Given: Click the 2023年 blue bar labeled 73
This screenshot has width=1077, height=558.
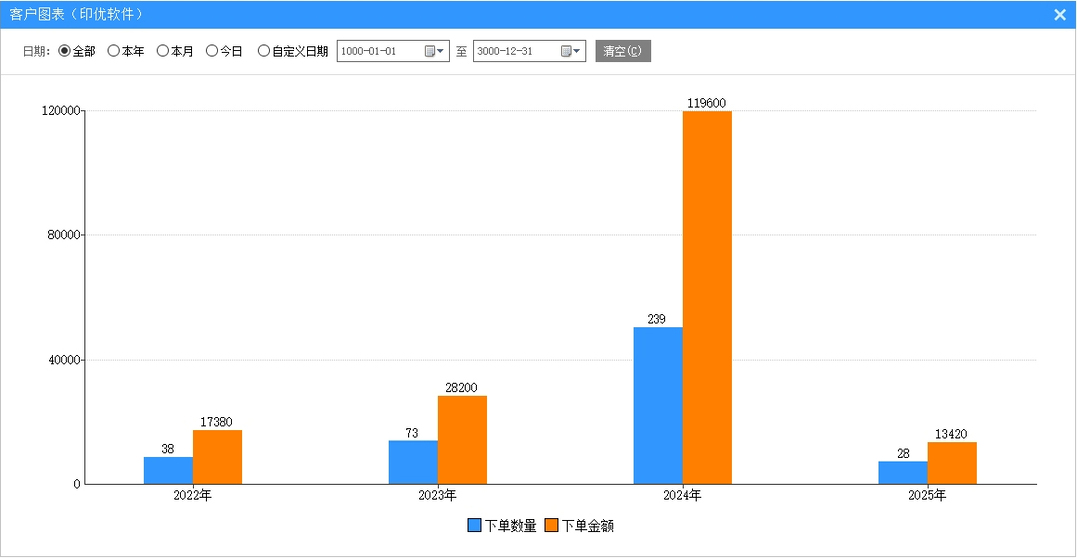Looking at the screenshot, I should [413, 462].
